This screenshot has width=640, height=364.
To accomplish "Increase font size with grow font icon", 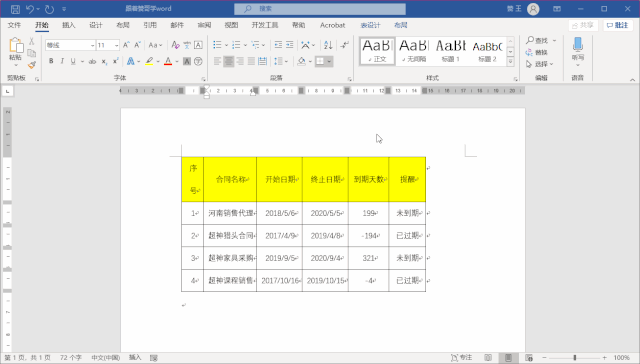I will point(126,45).
